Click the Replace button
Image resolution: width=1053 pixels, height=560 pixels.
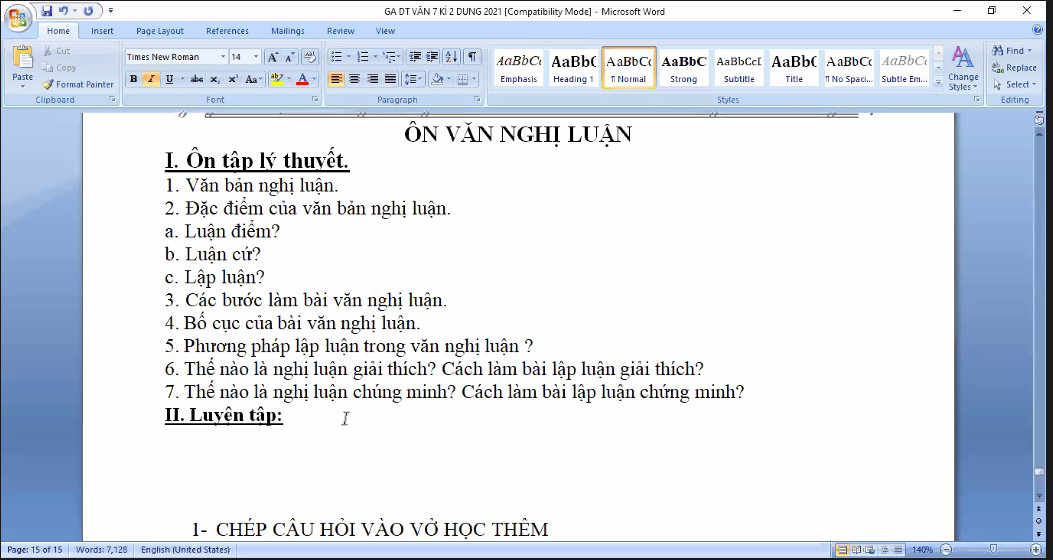[1014, 68]
